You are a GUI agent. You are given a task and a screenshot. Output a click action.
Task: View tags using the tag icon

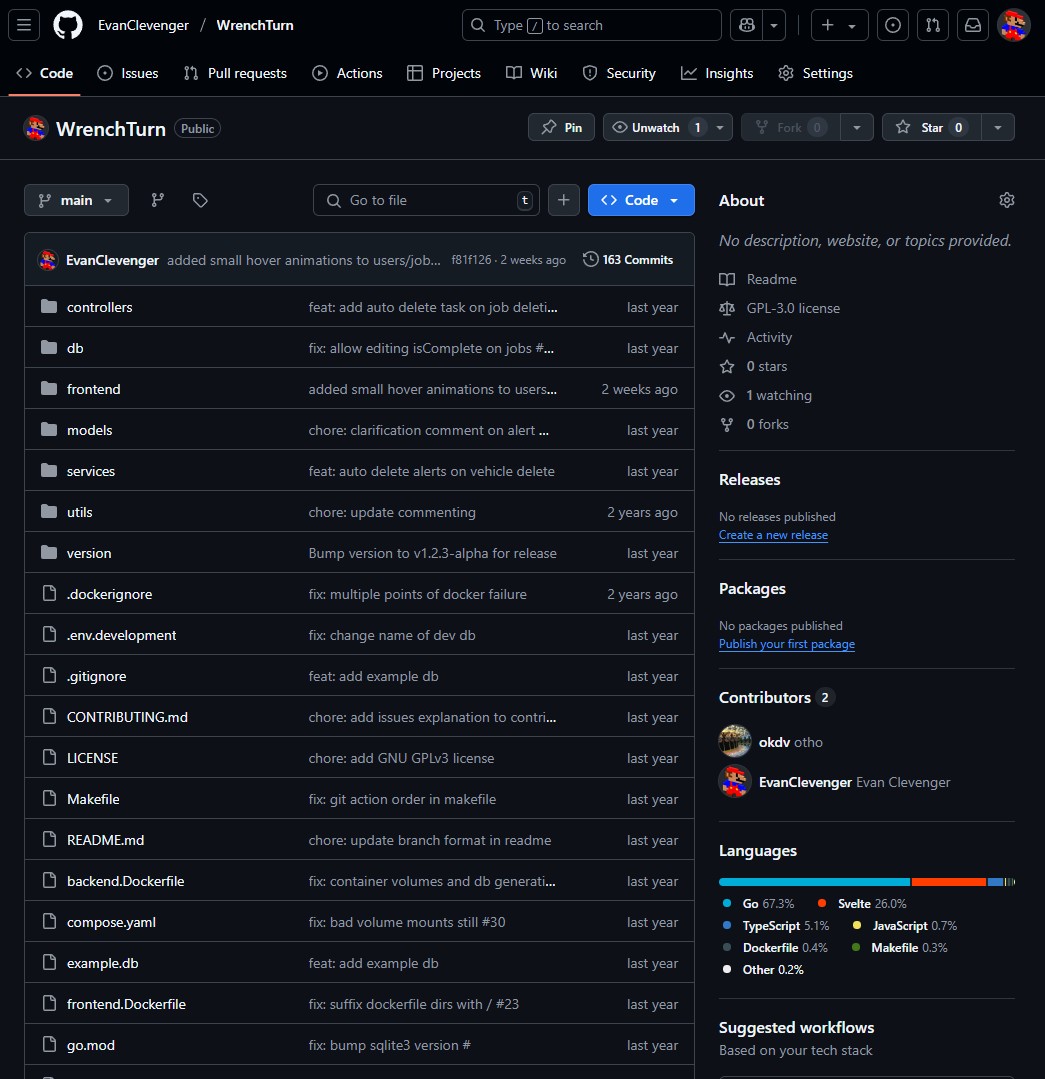click(x=200, y=200)
